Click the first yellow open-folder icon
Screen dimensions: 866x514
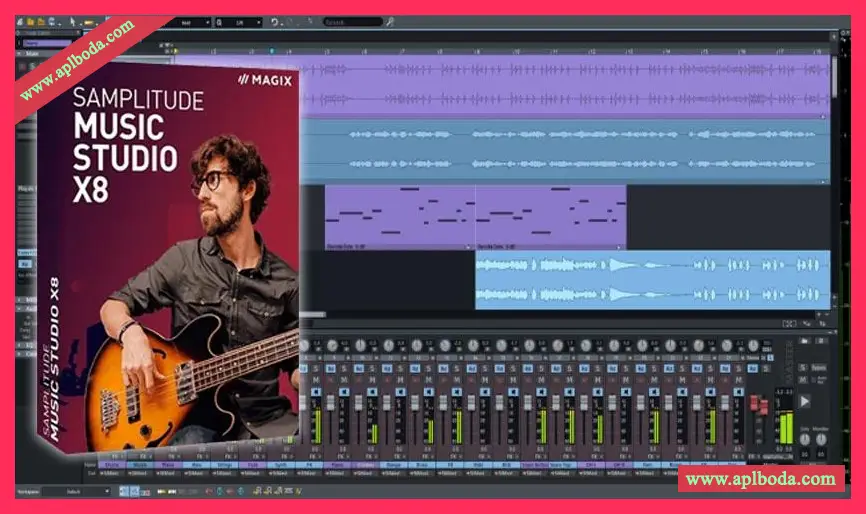[x=31, y=22]
